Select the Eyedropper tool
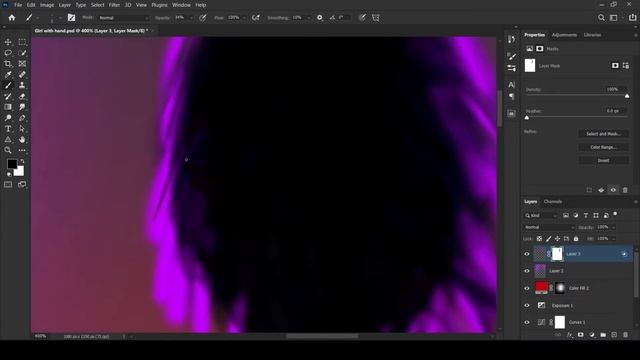 [x=8, y=75]
